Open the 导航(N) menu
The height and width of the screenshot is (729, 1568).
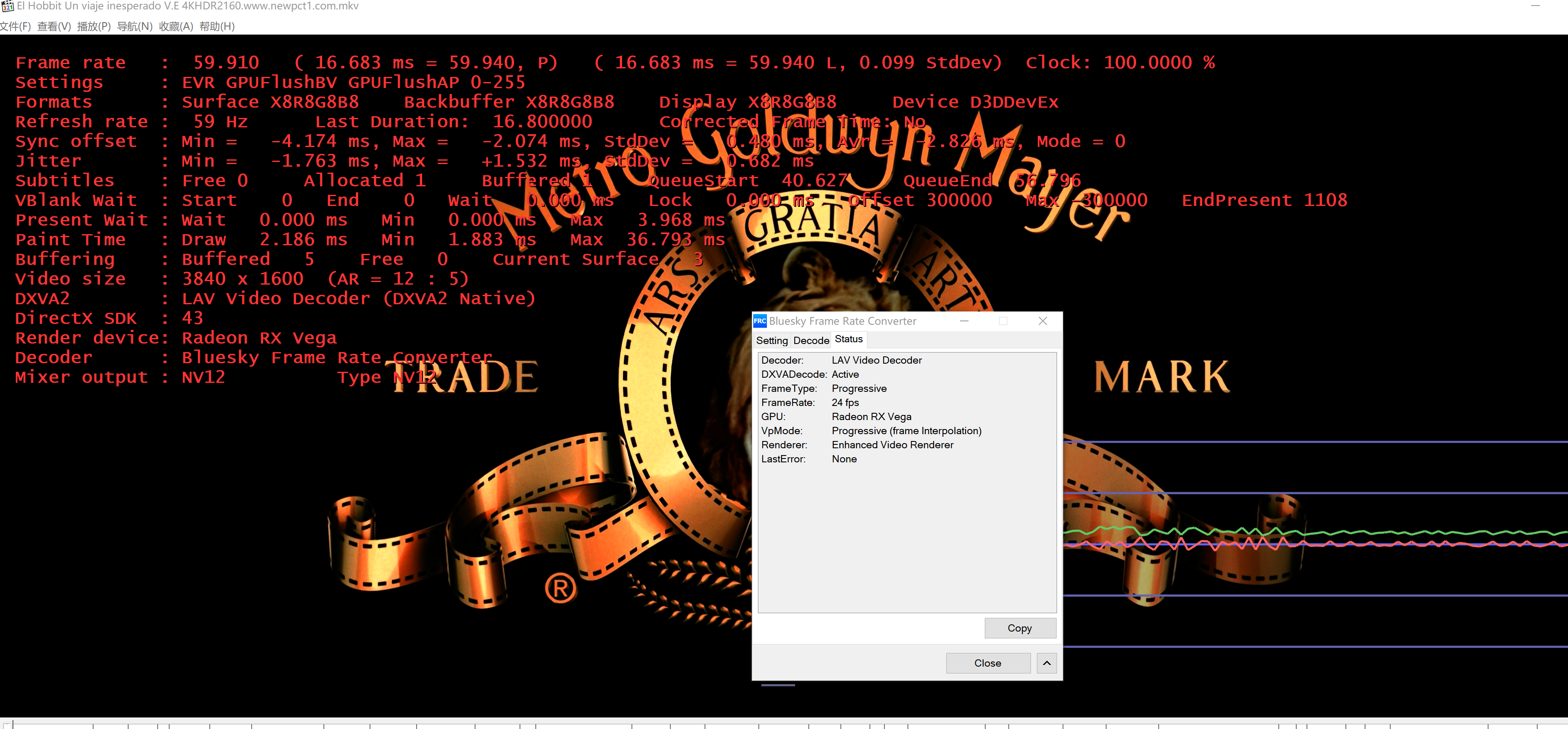(x=135, y=26)
